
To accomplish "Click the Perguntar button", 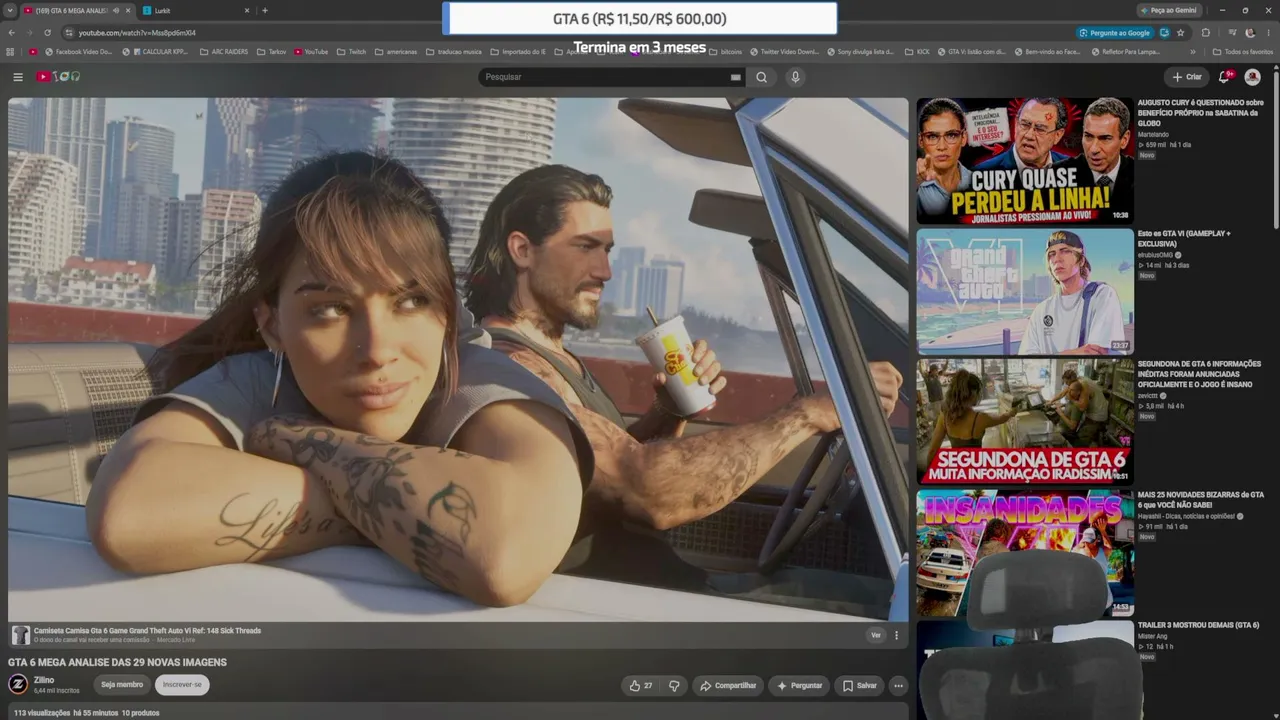I will click(799, 685).
